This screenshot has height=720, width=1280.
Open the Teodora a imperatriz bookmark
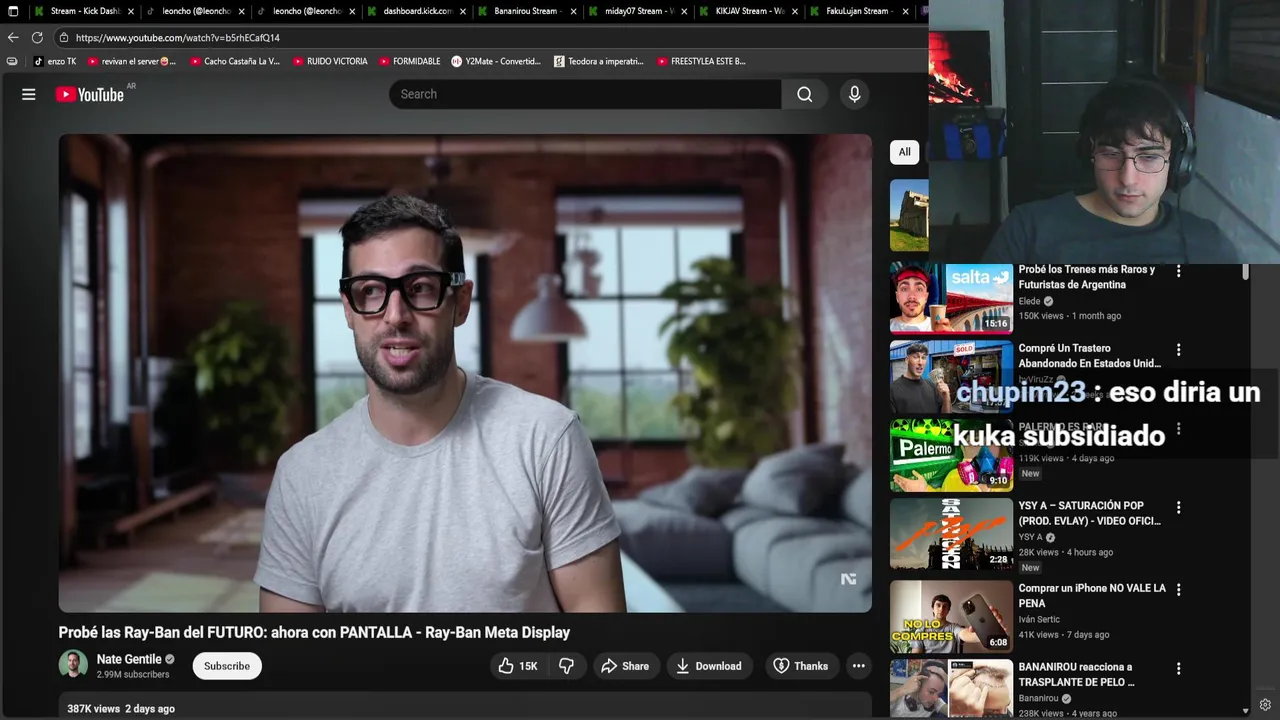[x=599, y=61]
